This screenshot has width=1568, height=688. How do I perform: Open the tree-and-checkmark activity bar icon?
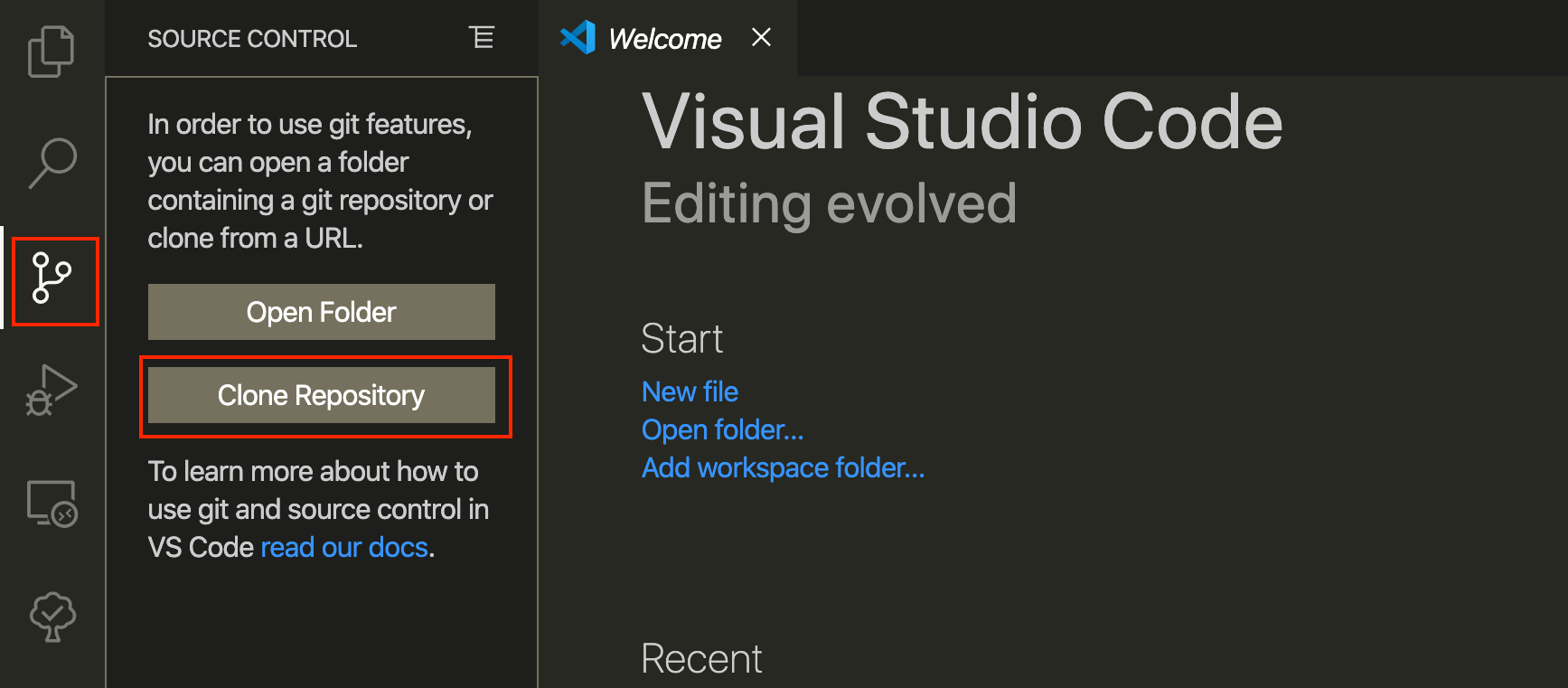click(52, 617)
